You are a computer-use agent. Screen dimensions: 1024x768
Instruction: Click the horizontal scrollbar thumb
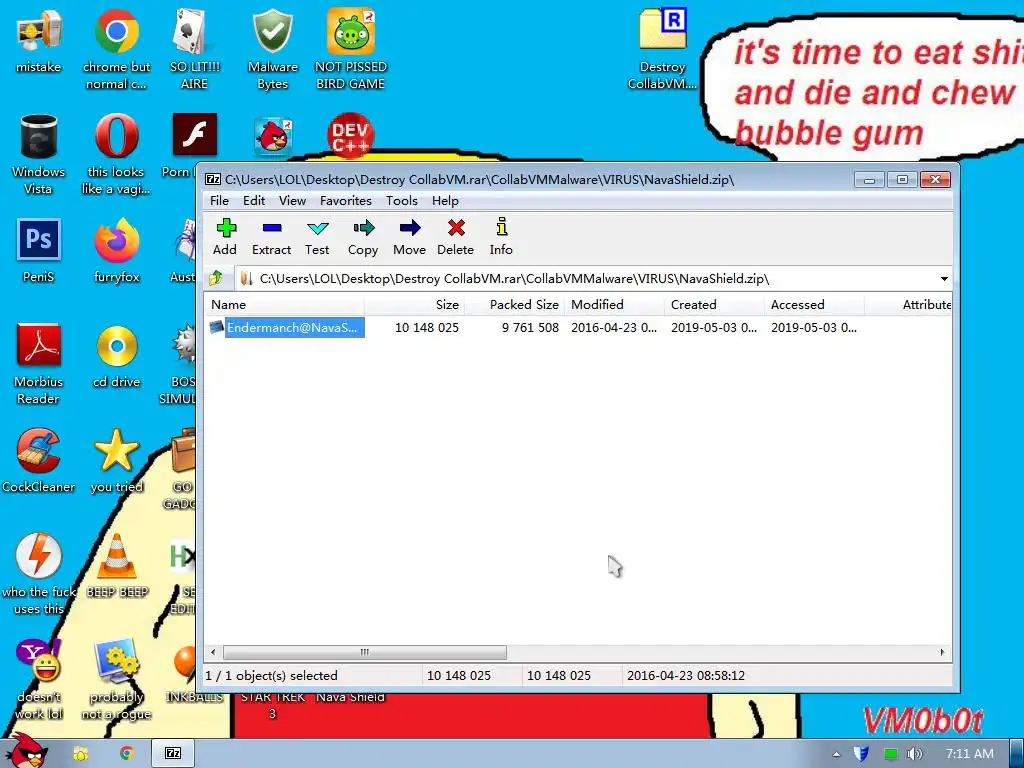364,652
